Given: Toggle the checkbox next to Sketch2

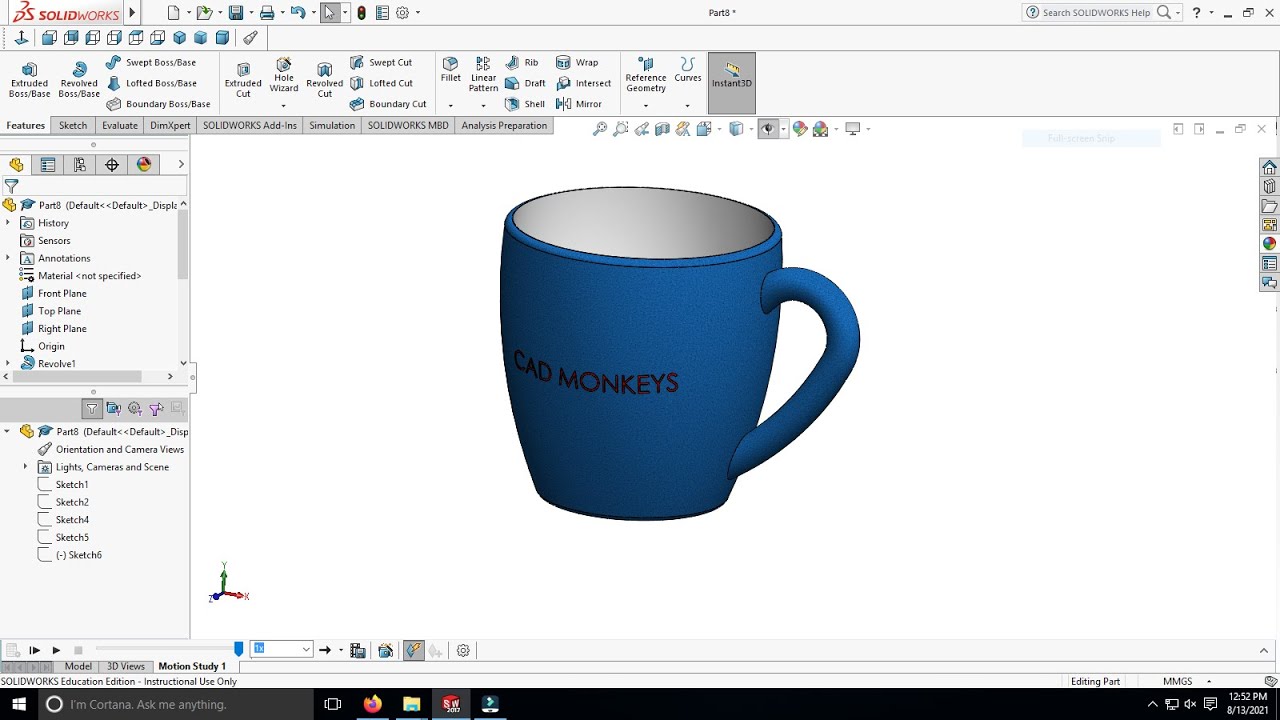Looking at the screenshot, I should point(44,502).
